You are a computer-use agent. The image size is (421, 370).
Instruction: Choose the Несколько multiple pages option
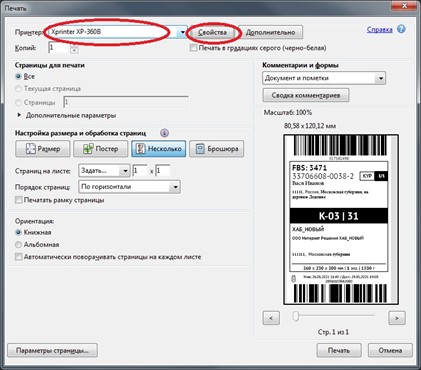click(x=159, y=149)
